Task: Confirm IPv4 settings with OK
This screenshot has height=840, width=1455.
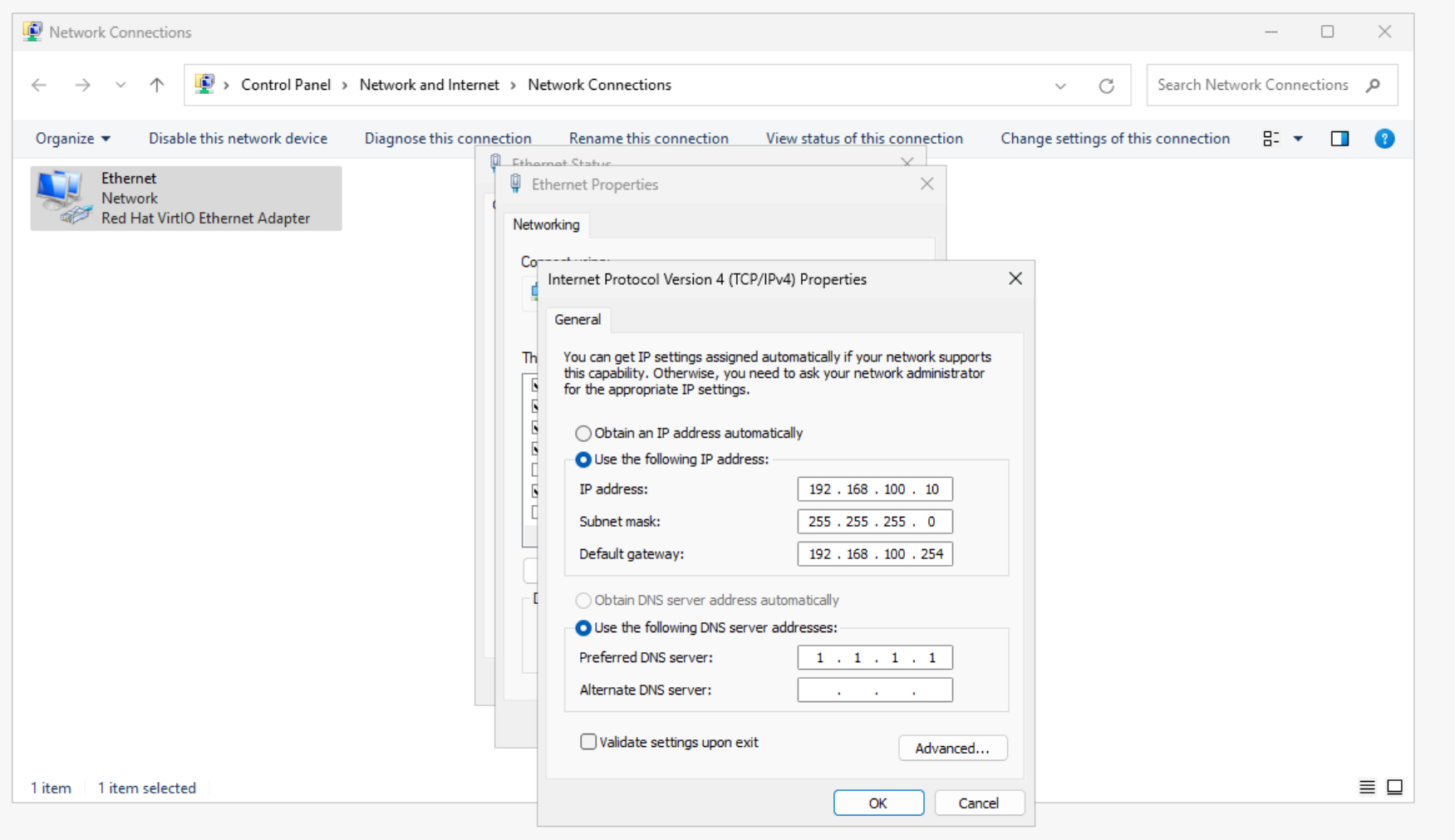Action: coord(878,803)
